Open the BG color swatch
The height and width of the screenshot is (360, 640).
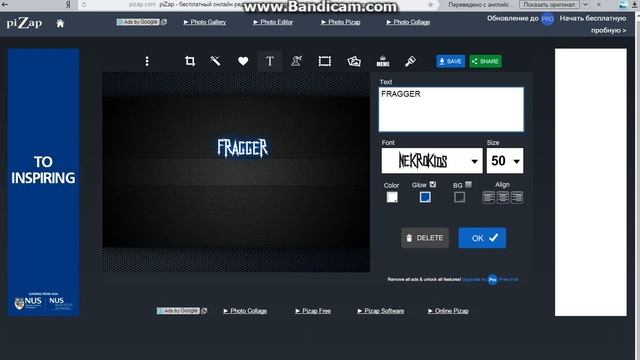point(460,197)
